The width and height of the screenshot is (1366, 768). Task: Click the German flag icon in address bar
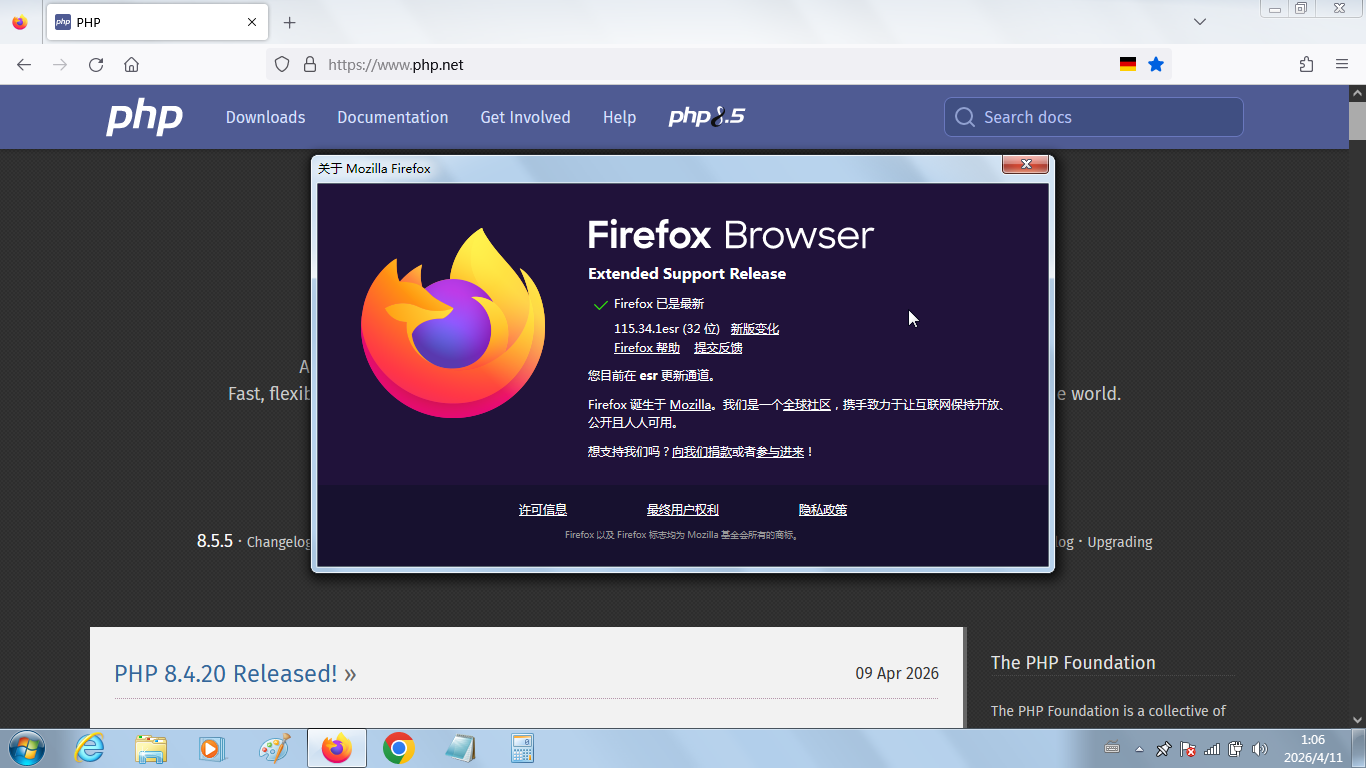click(x=1128, y=65)
